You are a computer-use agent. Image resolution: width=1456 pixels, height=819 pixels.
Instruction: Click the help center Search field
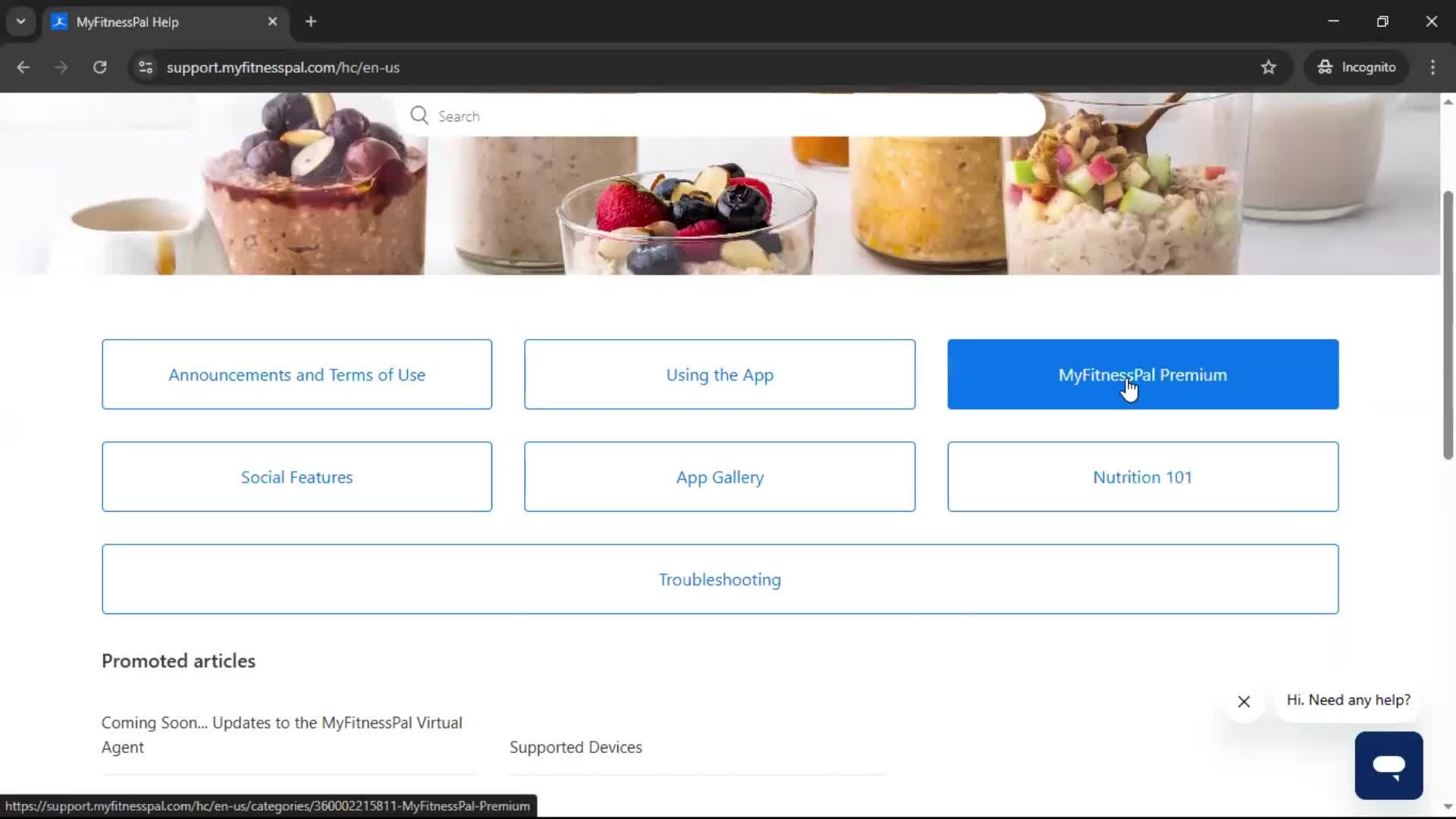(x=720, y=115)
